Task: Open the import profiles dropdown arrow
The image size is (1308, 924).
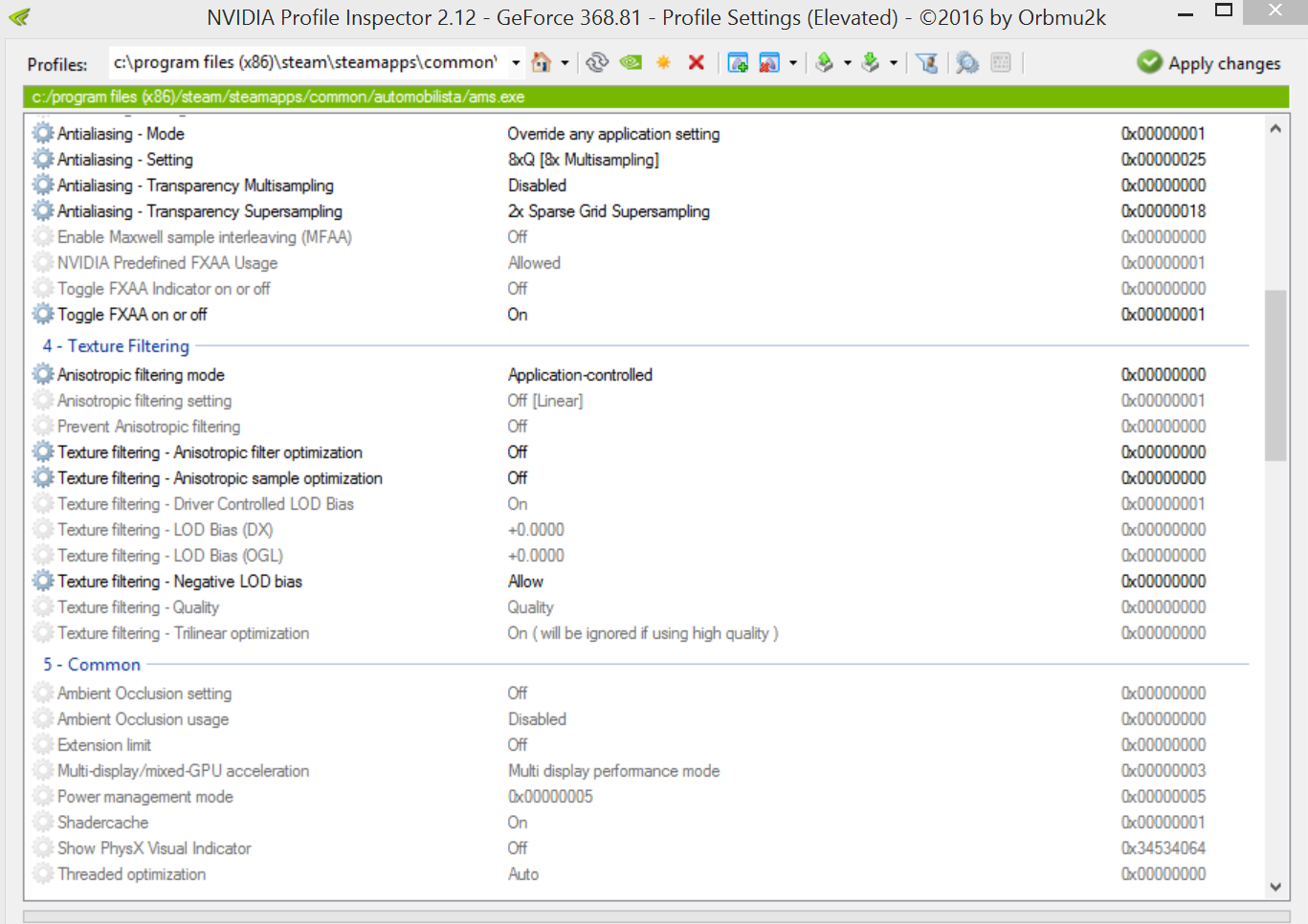Action: click(894, 63)
